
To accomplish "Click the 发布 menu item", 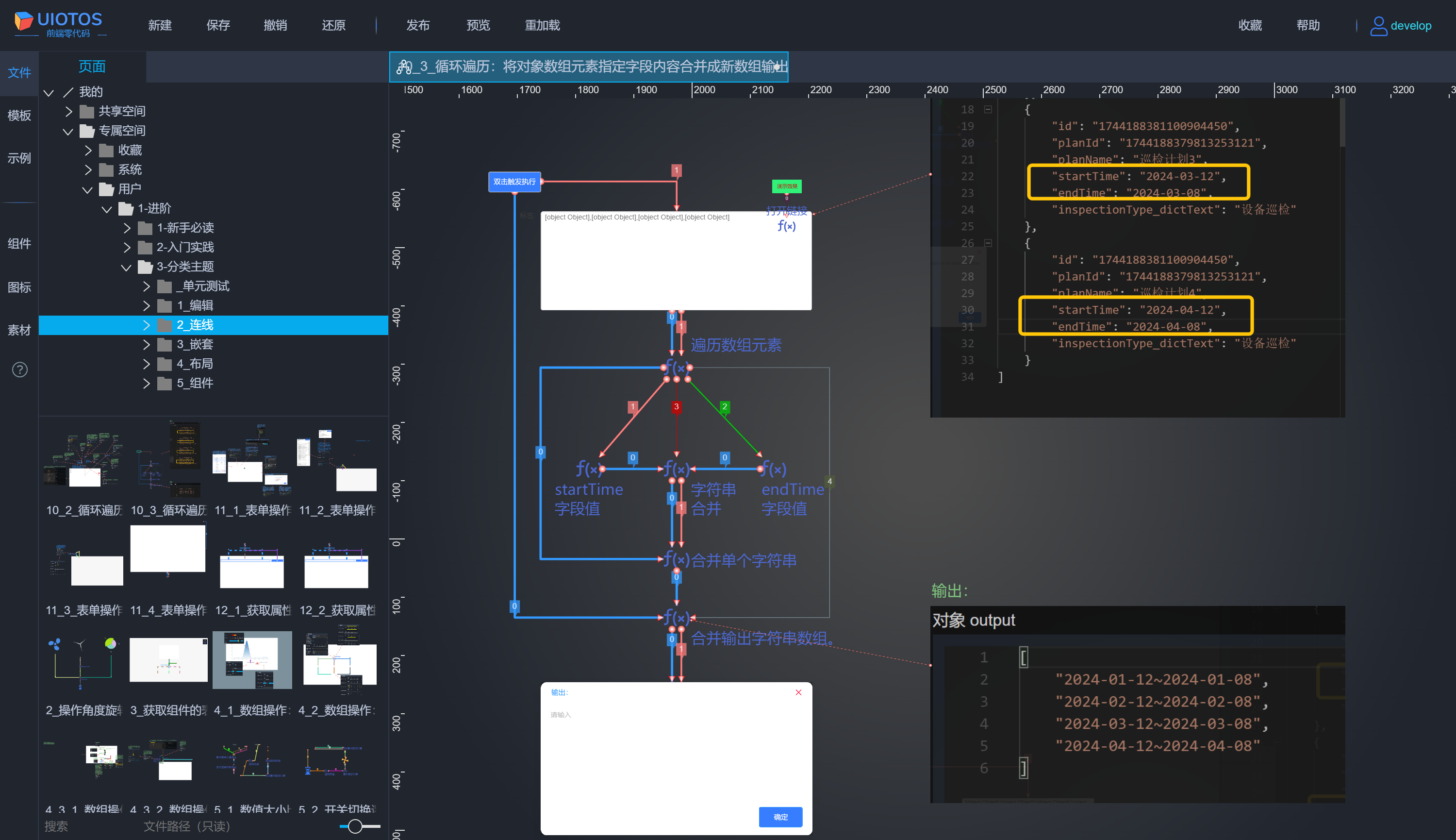I will [x=417, y=25].
